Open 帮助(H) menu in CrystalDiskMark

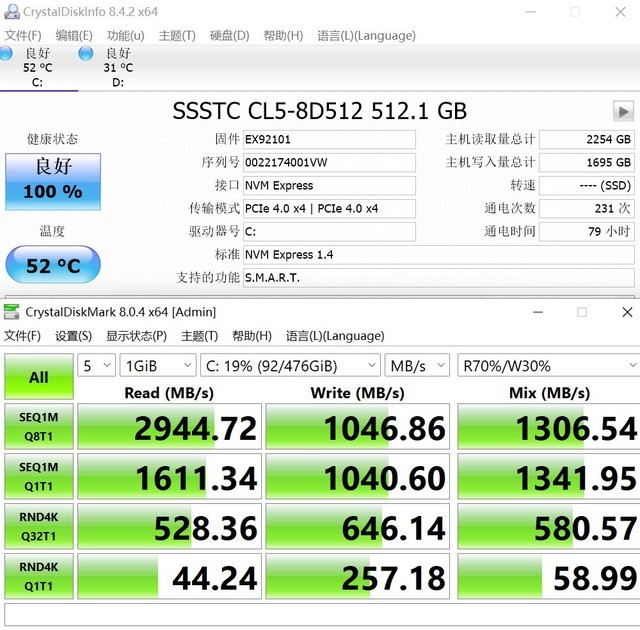click(252, 336)
